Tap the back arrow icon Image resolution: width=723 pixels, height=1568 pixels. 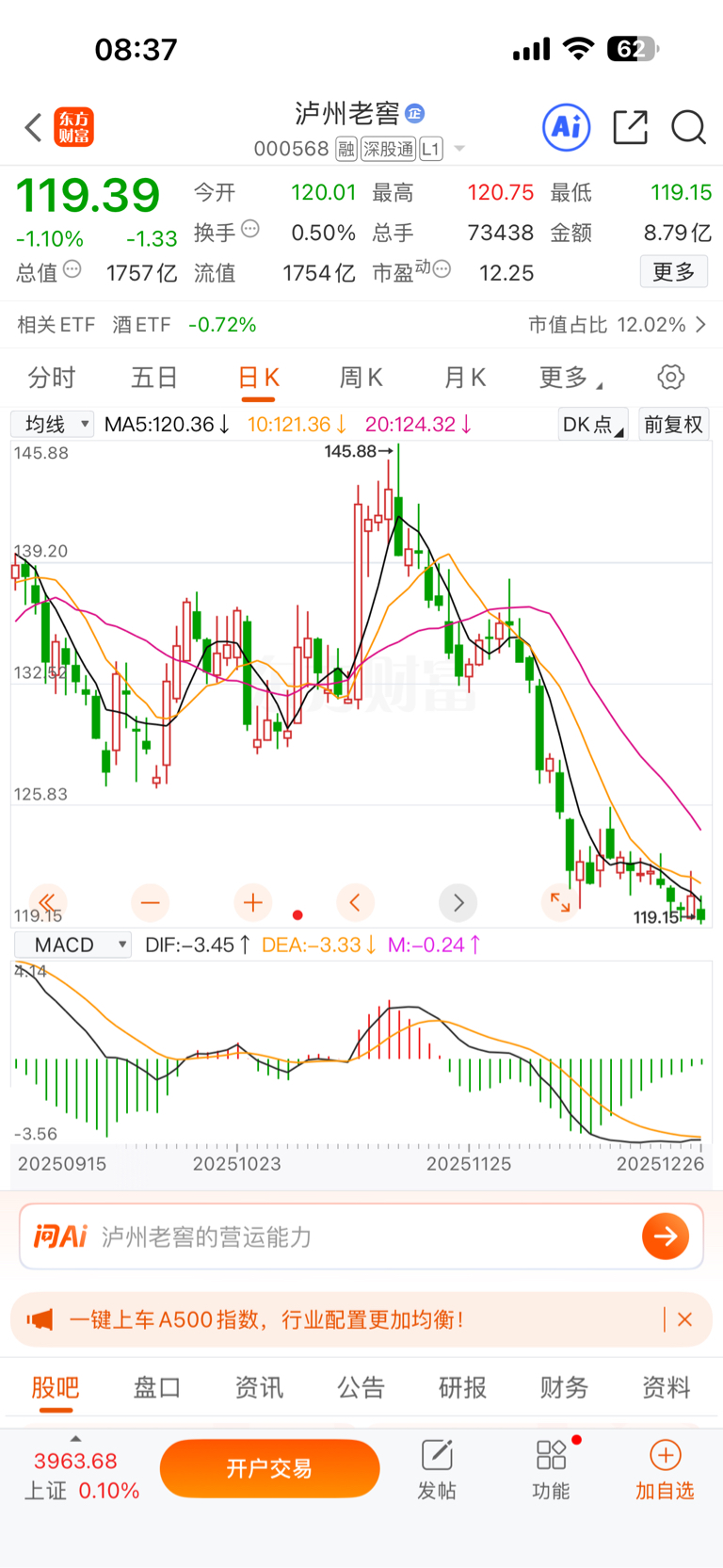pos(33,127)
